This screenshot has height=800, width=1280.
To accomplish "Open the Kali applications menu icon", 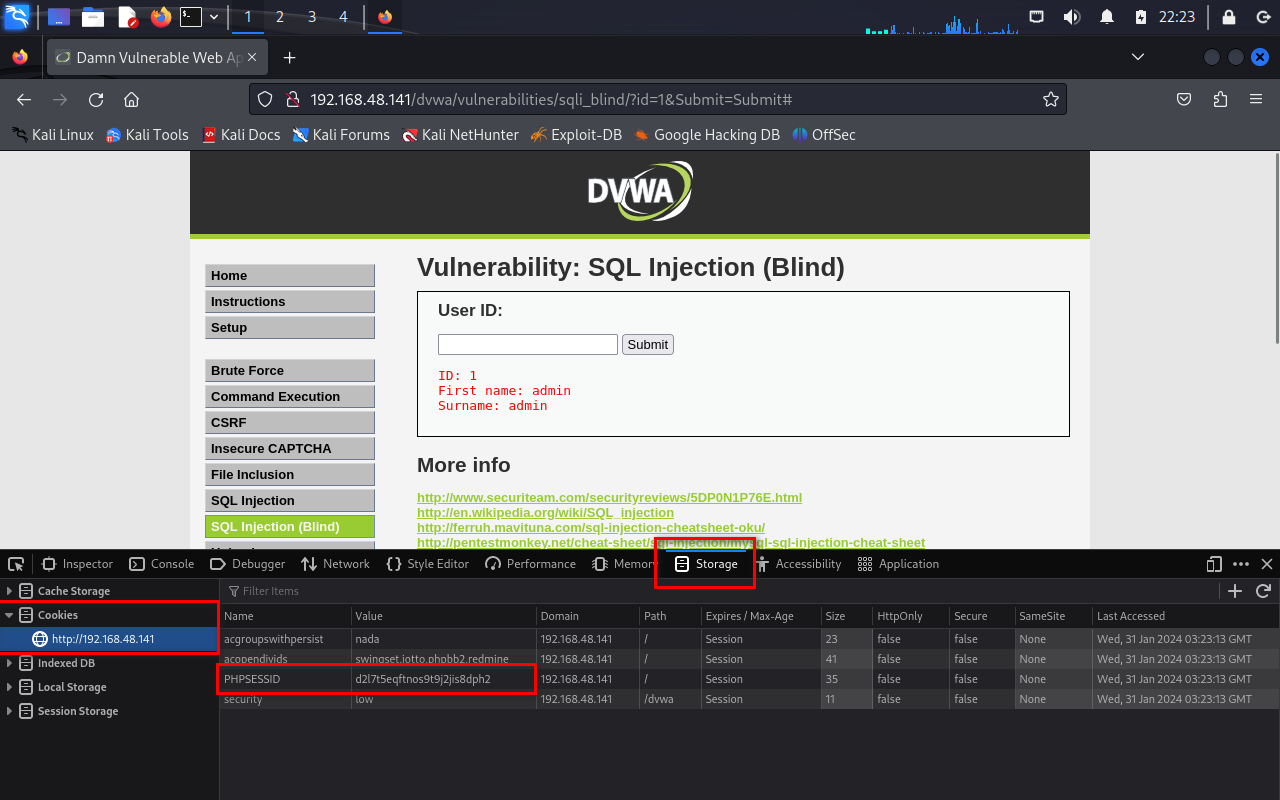I will coord(17,17).
